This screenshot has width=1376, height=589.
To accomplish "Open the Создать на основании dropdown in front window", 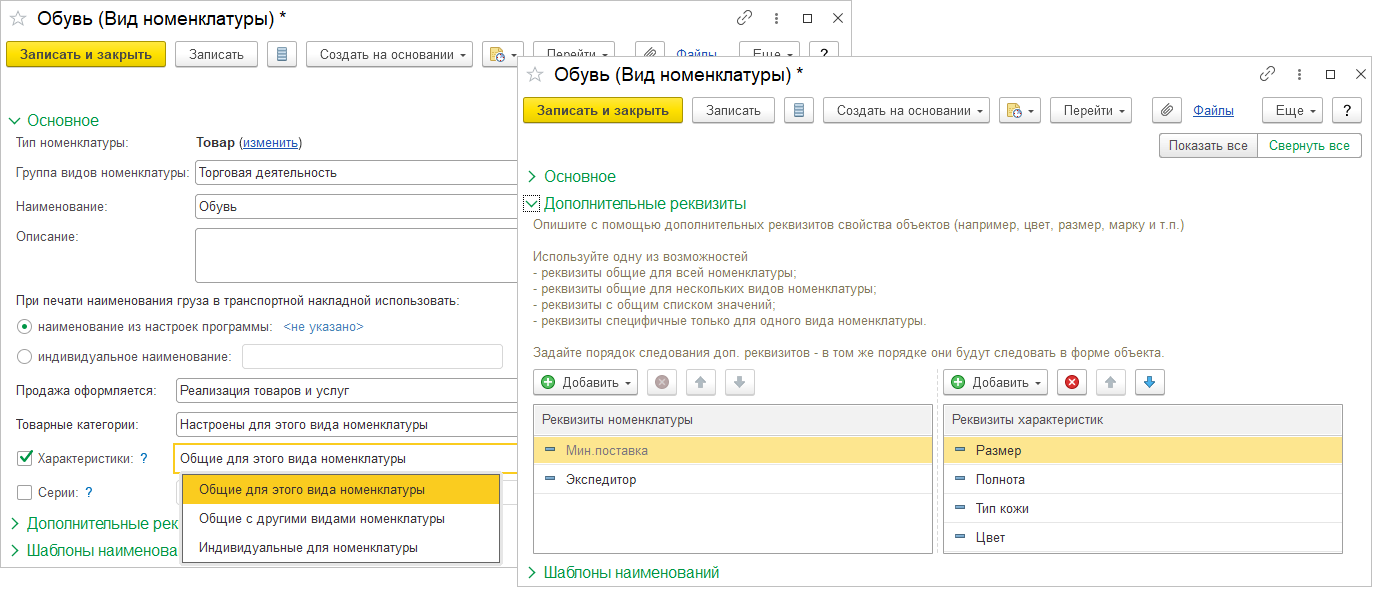I will [x=906, y=111].
